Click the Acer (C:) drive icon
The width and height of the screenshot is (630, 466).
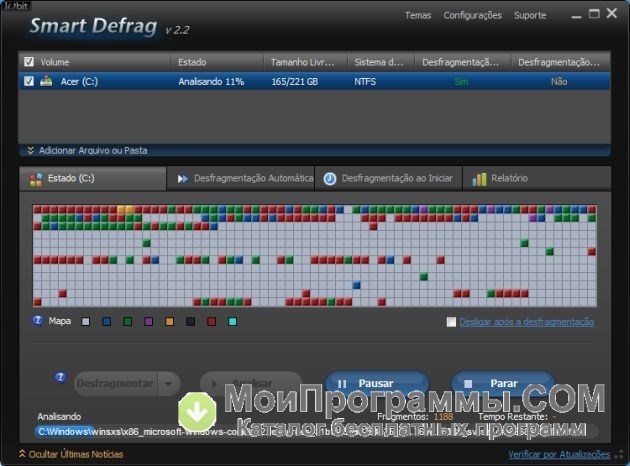[x=46, y=81]
